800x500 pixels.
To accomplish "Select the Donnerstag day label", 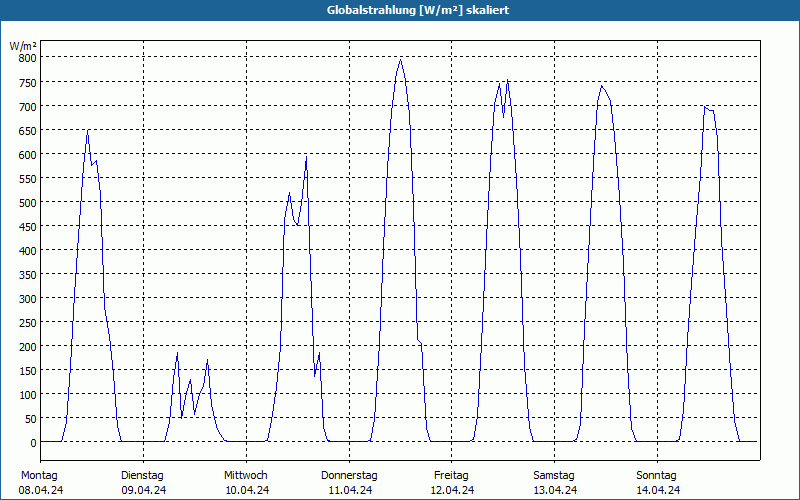I will point(349,475).
